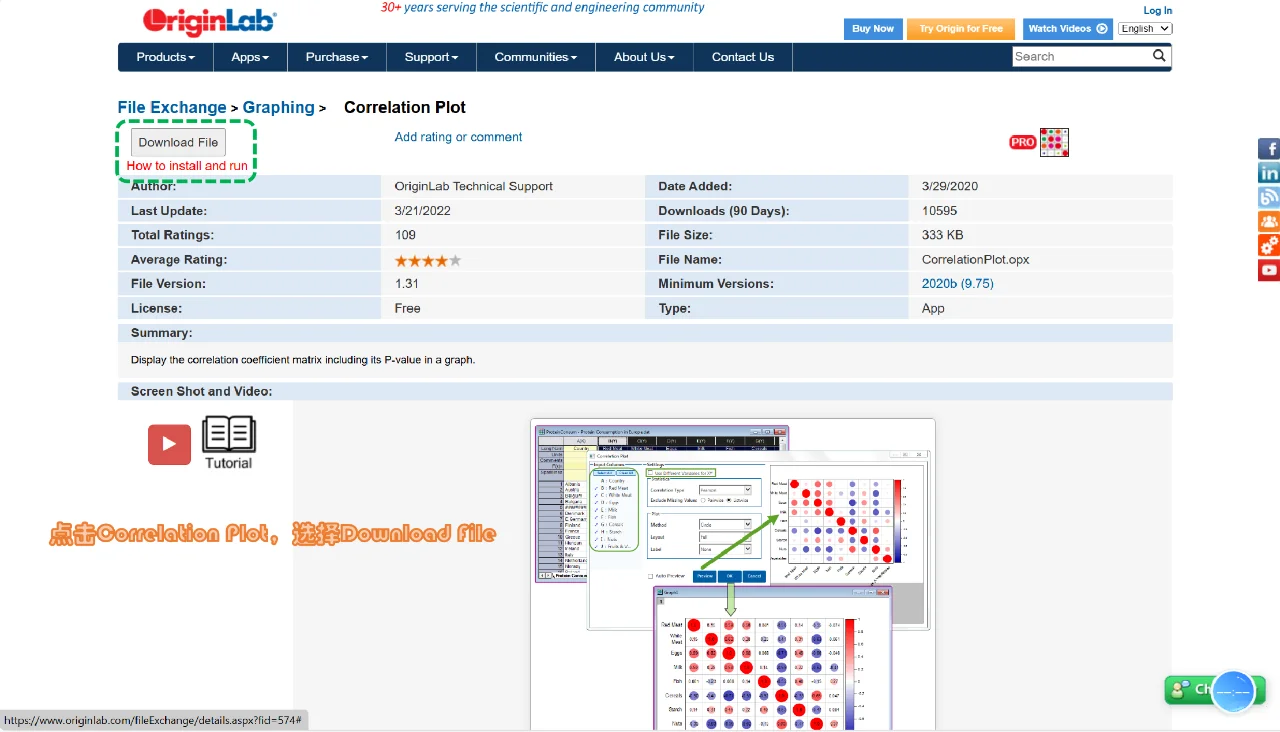Click the Minimum Versions label

tap(716, 284)
